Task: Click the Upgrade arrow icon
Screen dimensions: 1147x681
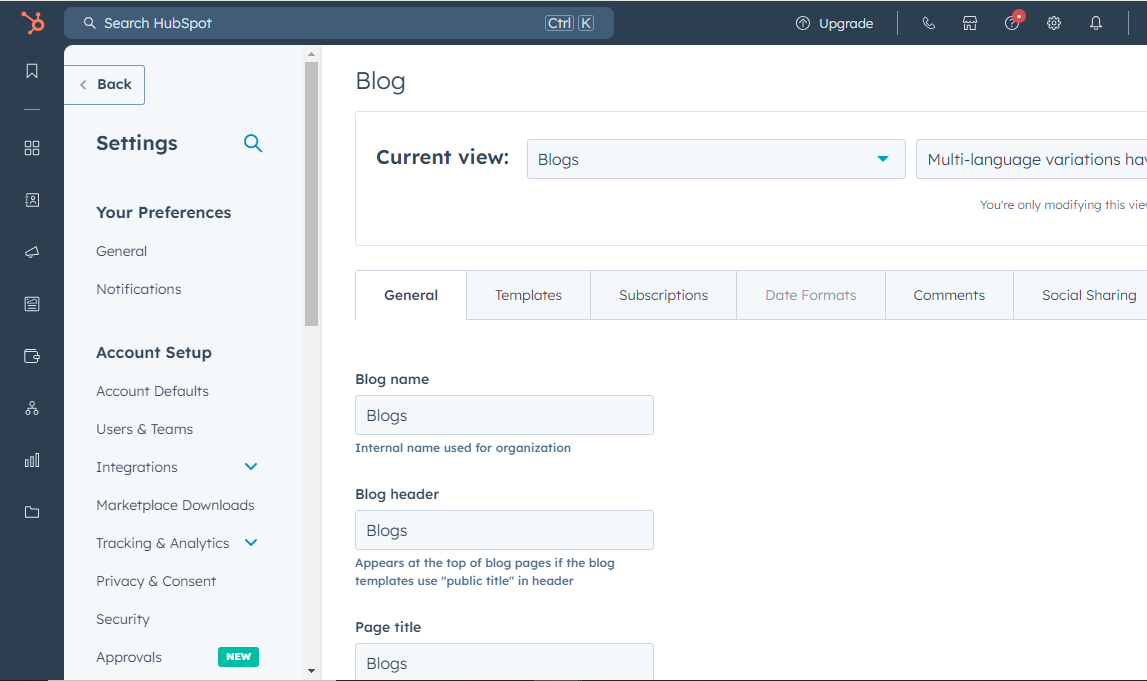Action: click(802, 23)
